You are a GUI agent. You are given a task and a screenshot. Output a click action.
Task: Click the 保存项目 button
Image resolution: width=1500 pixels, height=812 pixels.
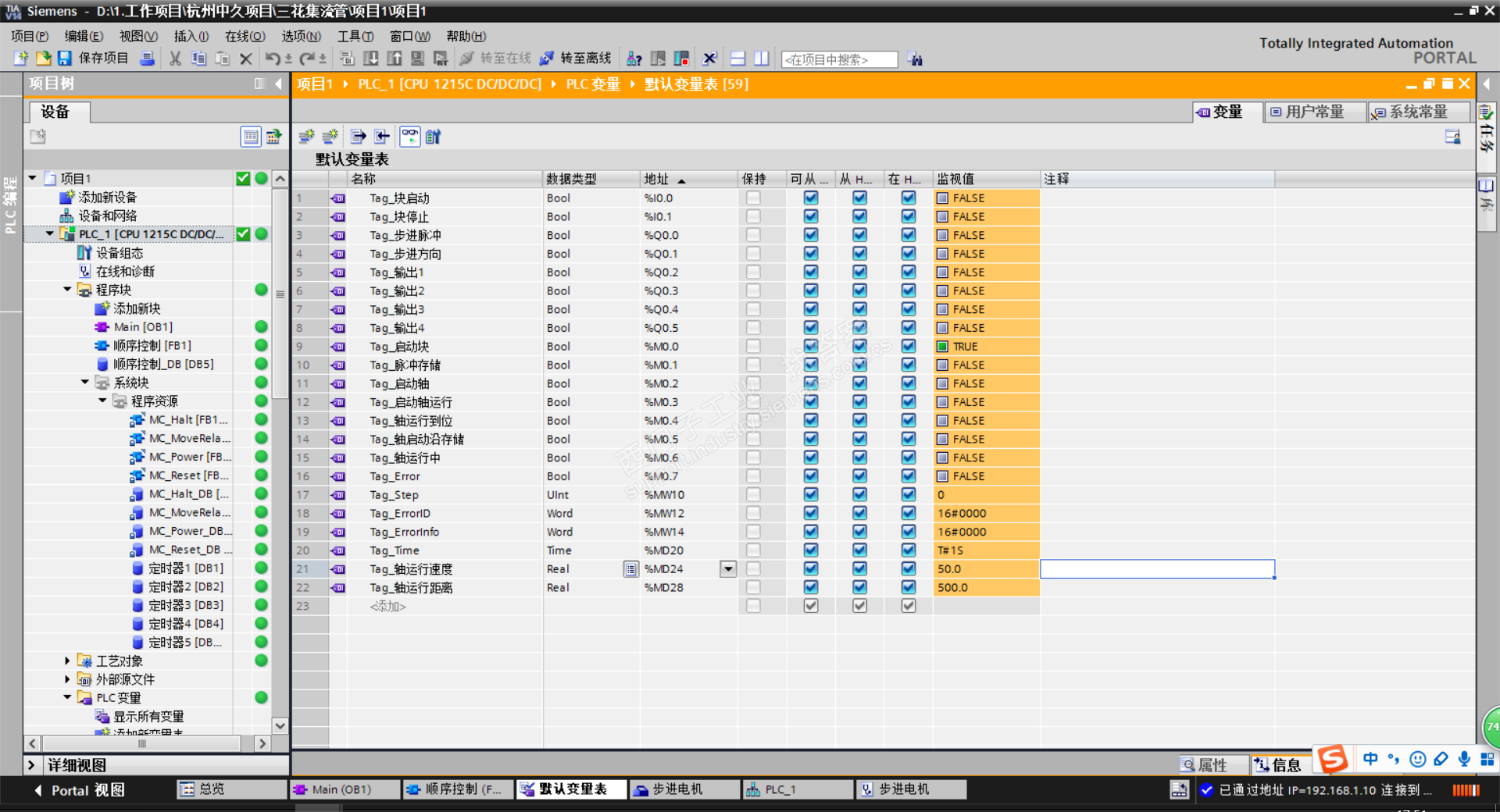94,59
